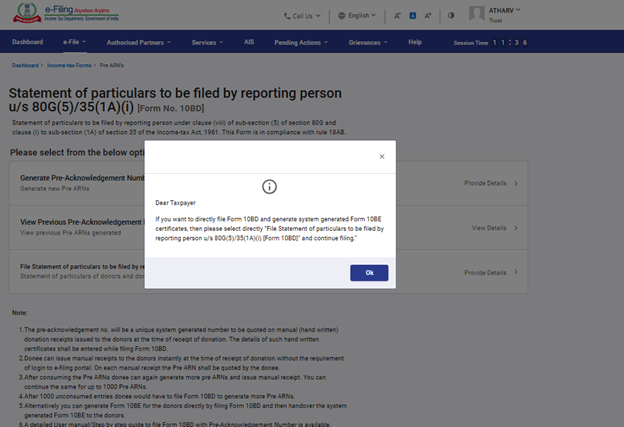Open the e-File menu
The image size is (624, 427).
(74, 42)
